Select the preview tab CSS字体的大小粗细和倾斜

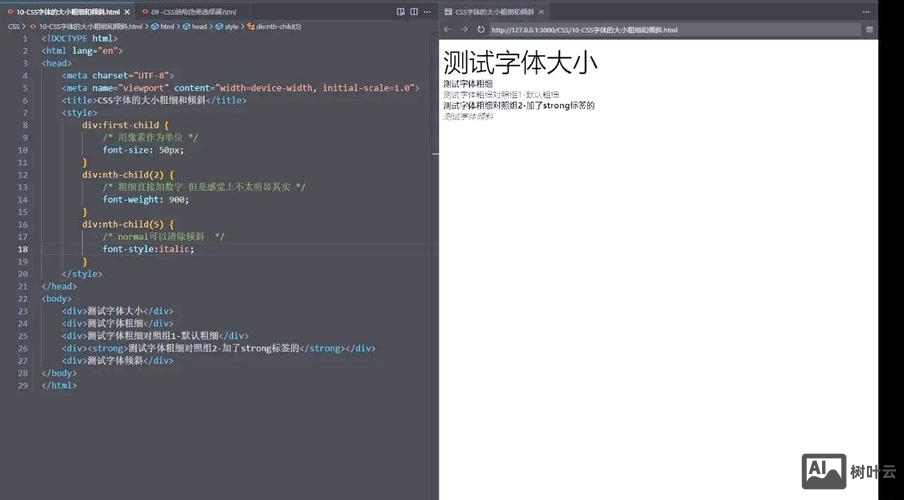click(x=494, y=12)
